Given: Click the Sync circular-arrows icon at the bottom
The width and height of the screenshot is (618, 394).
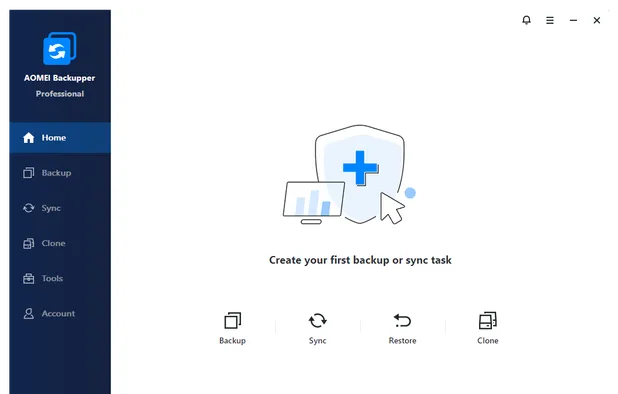Looking at the screenshot, I should (318, 321).
